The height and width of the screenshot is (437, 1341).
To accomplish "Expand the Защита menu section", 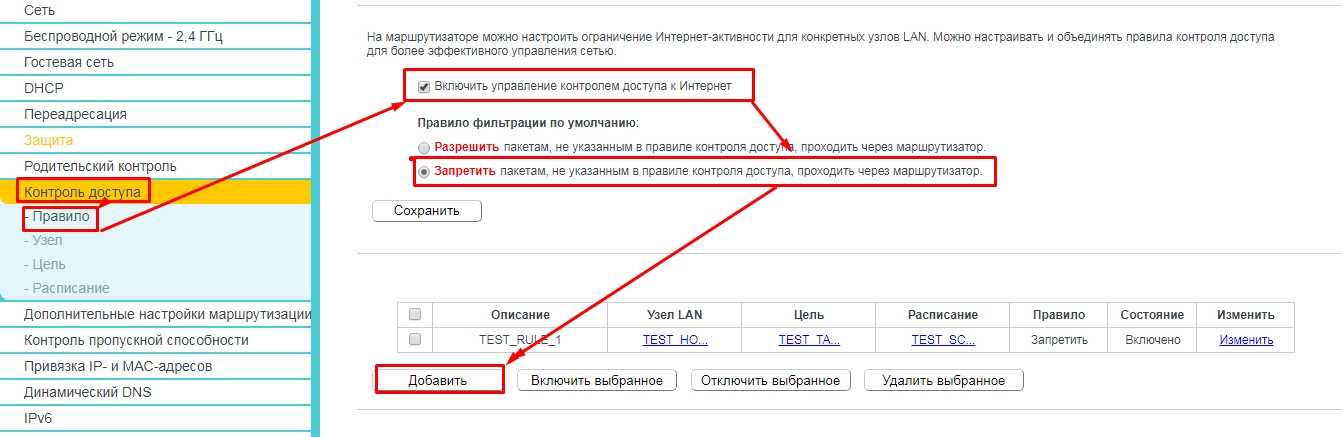I will click(48, 140).
